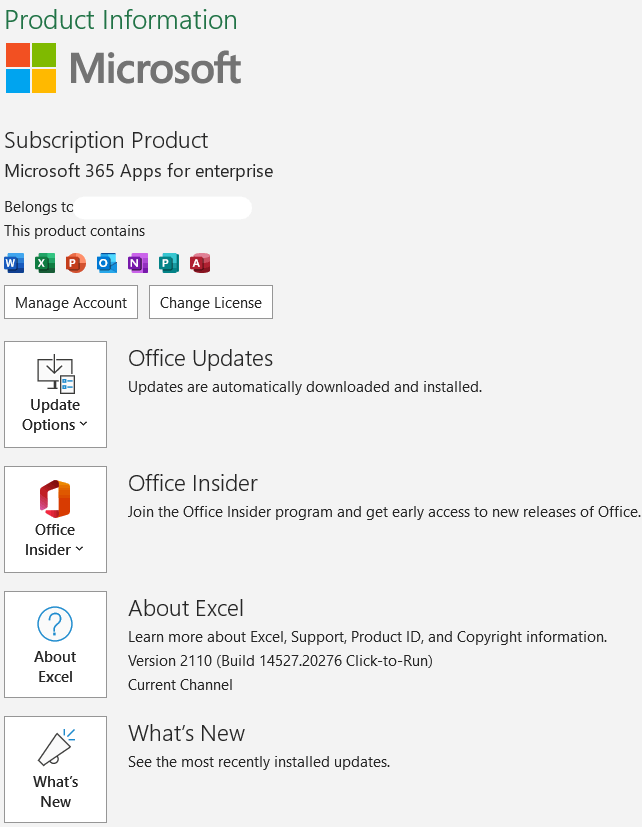
Task: Click the Microsoft four-color logo
Action: [31, 68]
